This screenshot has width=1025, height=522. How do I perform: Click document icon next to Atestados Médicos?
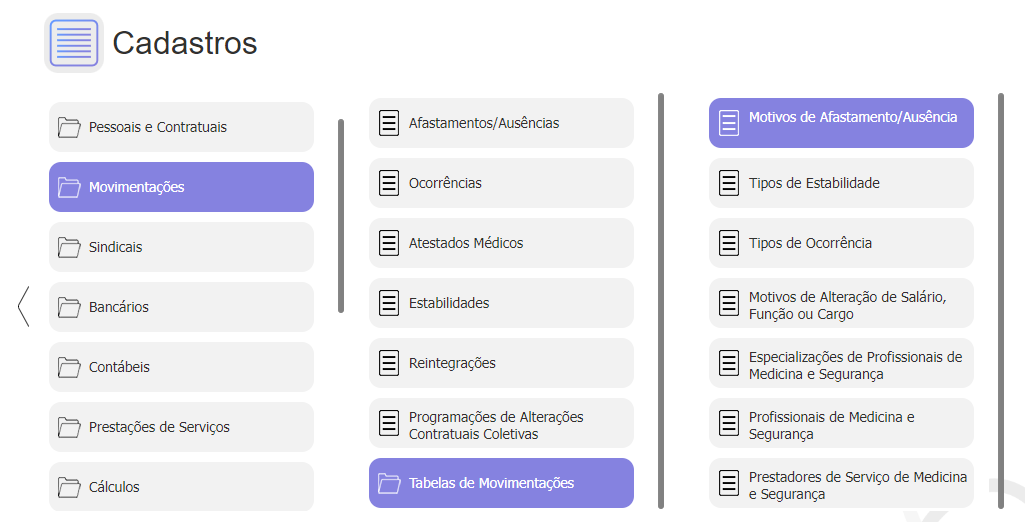coord(389,243)
